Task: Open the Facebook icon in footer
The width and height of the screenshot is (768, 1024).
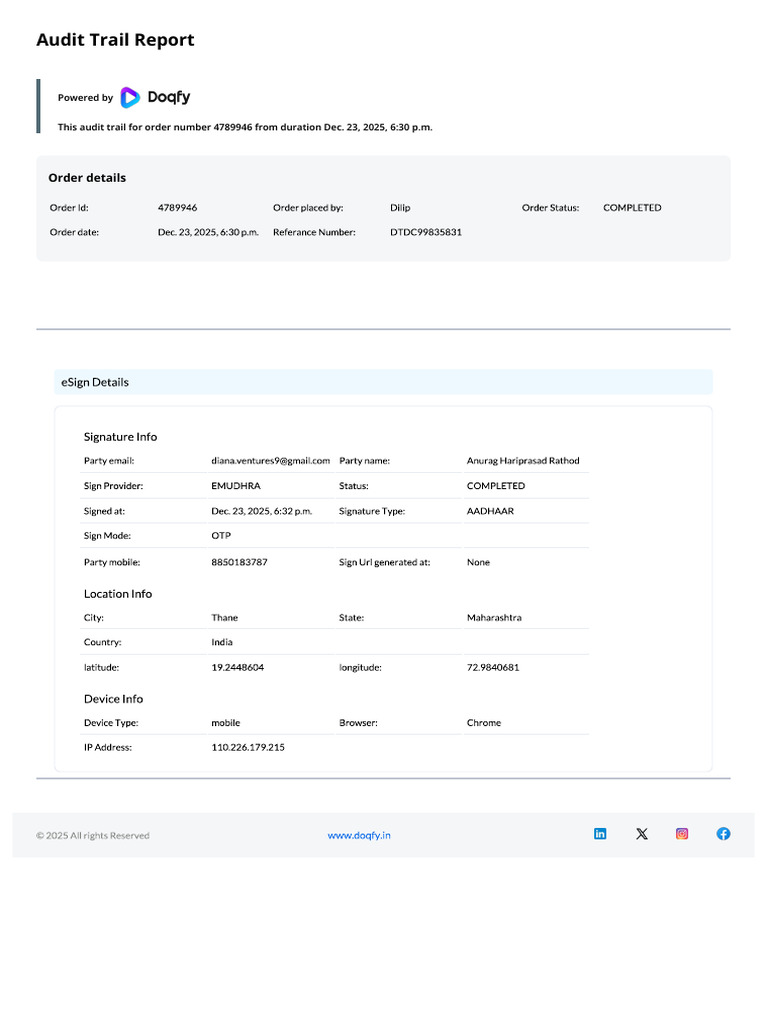Action: tap(723, 834)
